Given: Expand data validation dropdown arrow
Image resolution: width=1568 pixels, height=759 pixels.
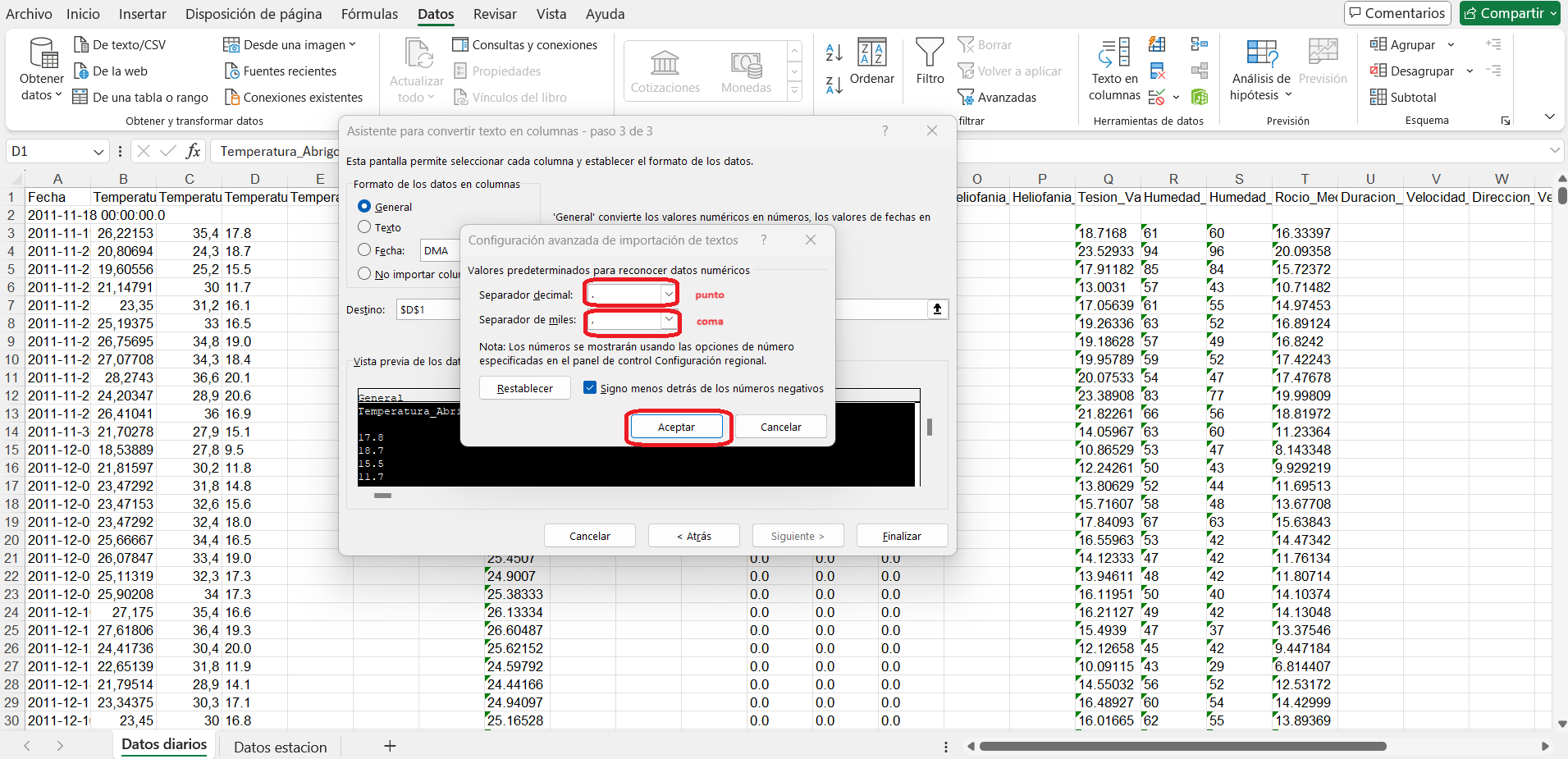Looking at the screenshot, I should click(1176, 98).
